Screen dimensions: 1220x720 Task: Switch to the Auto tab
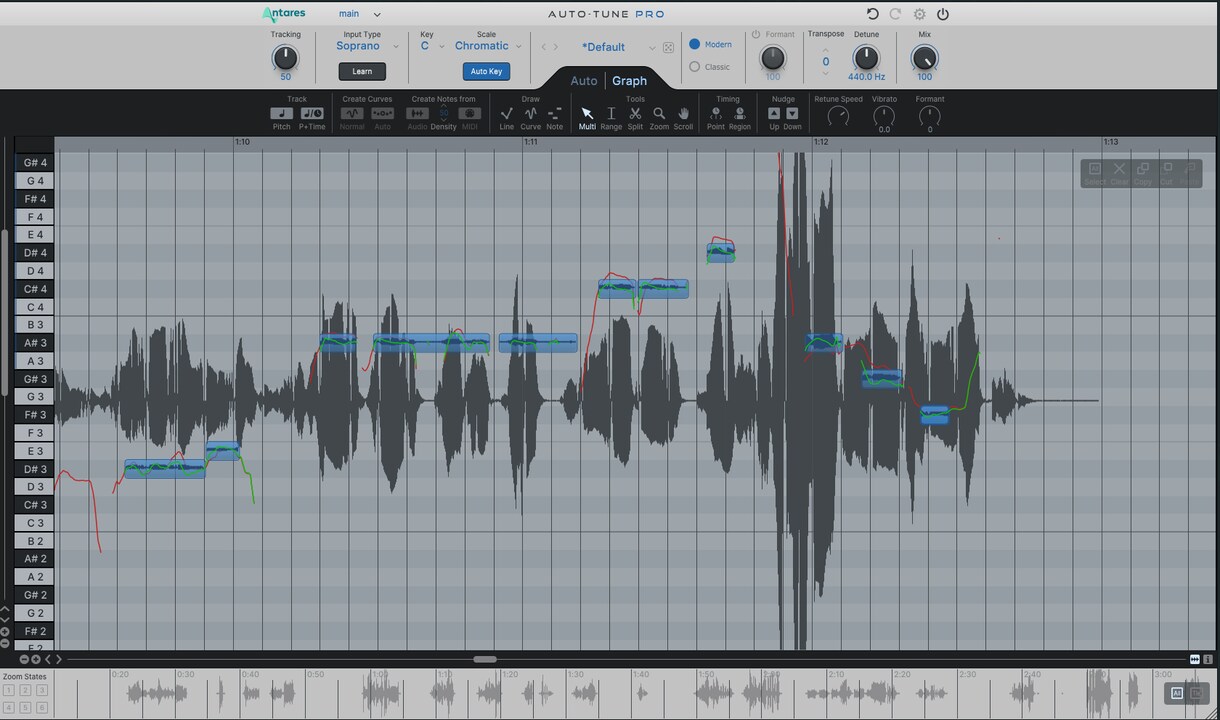tap(583, 81)
